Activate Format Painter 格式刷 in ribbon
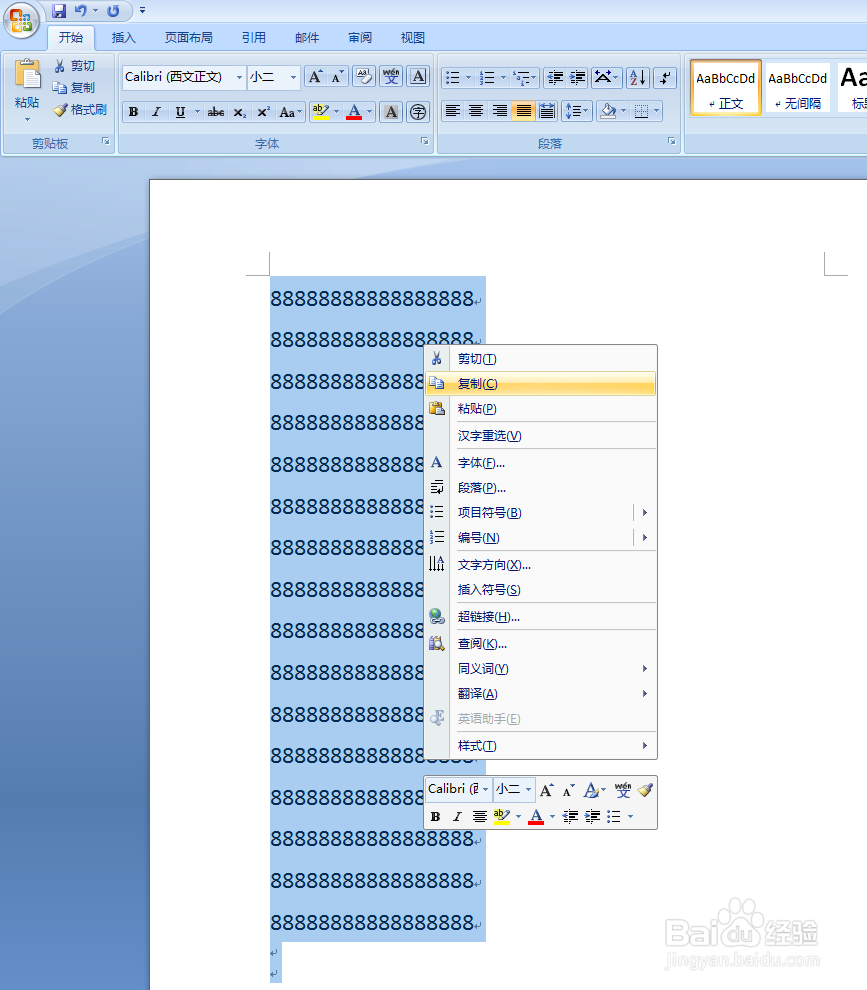867x990 pixels. tap(80, 110)
